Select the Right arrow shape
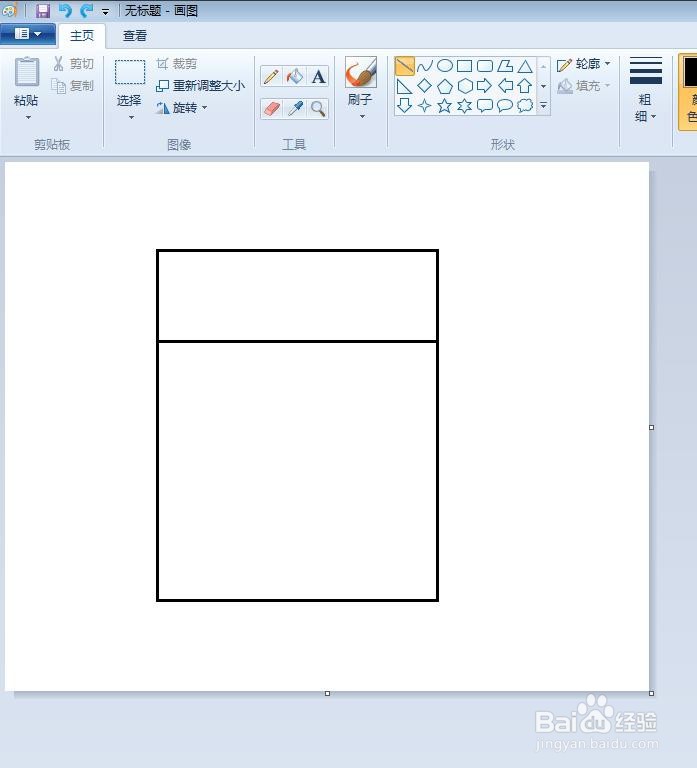 pyautogui.click(x=484, y=86)
